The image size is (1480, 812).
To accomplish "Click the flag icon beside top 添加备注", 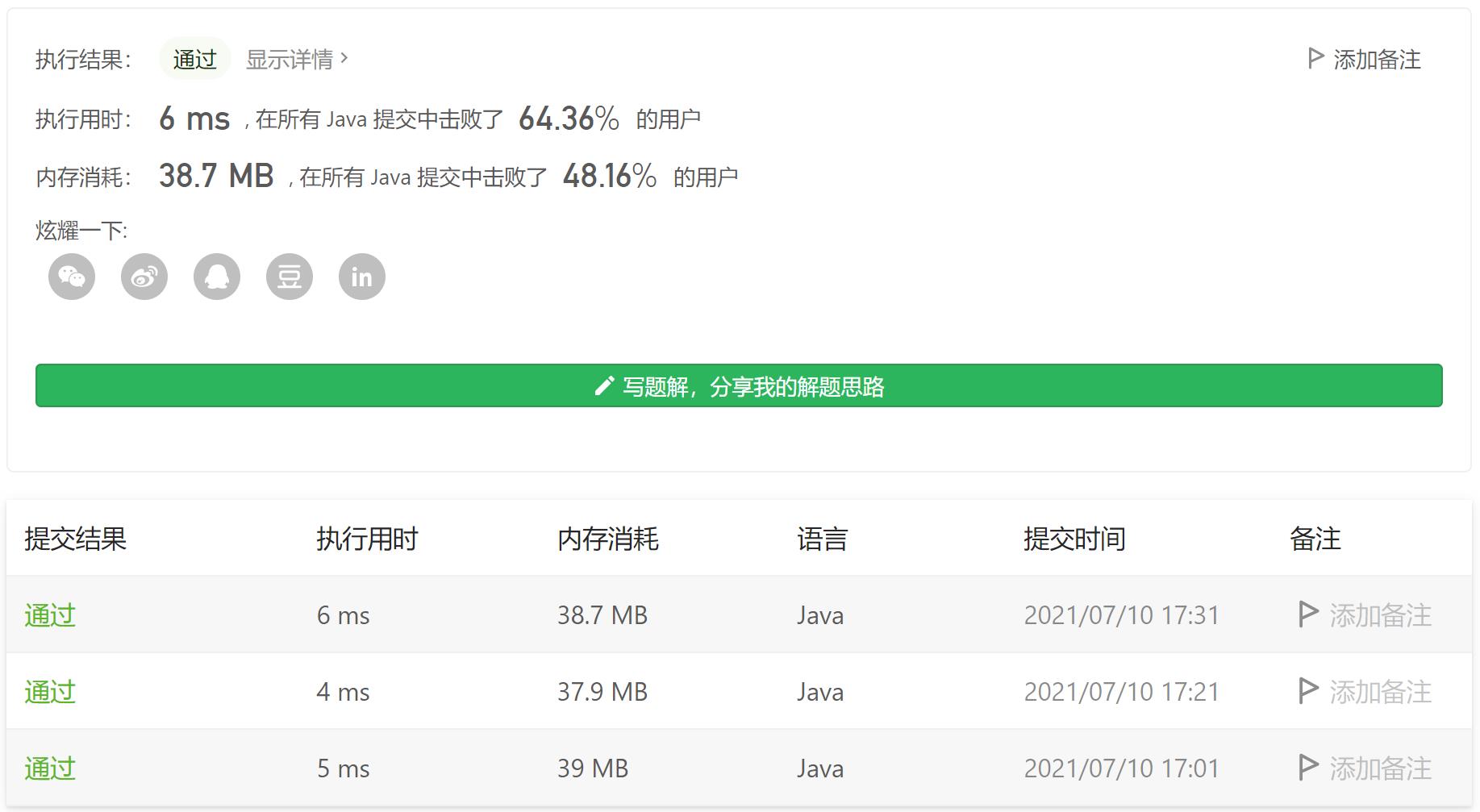I will 1315,58.
